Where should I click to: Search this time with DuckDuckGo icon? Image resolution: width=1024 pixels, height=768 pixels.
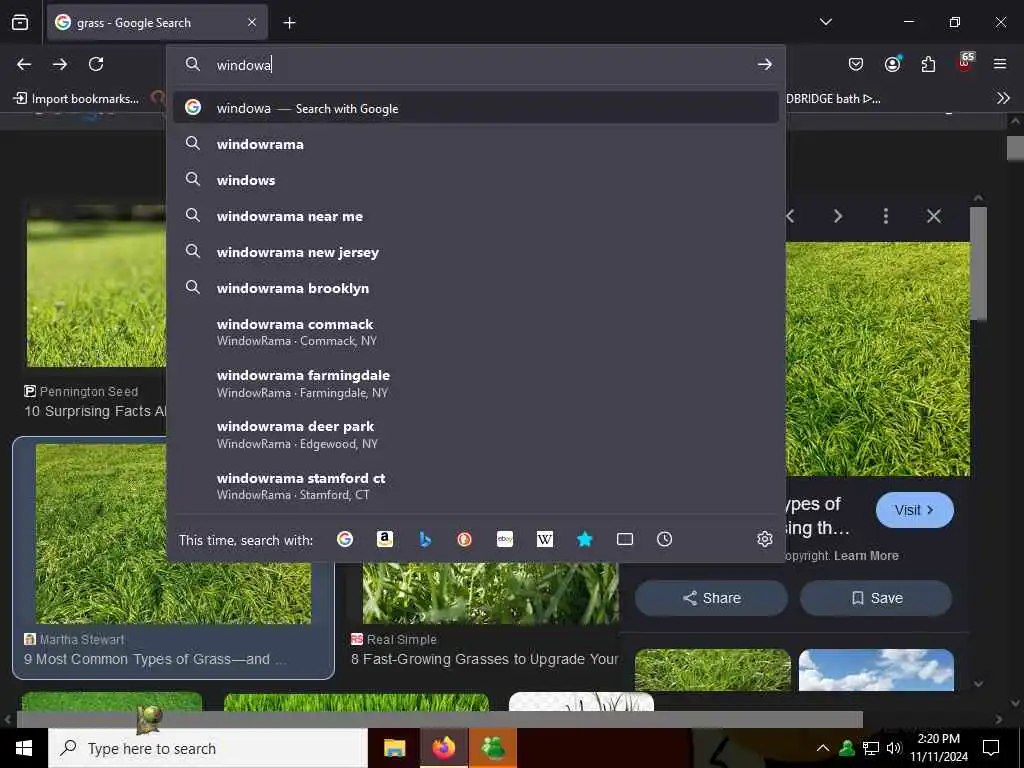464,539
